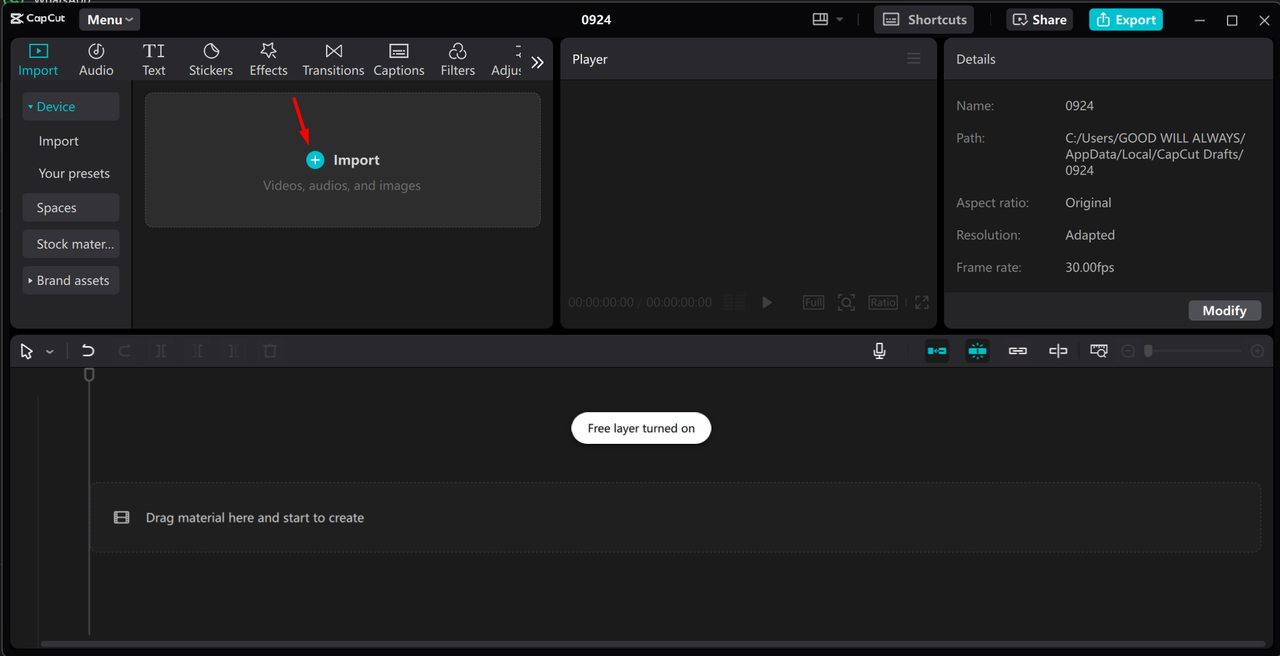This screenshot has height=656, width=1280.
Task: Click the Delete left icon
Action: coord(198,351)
